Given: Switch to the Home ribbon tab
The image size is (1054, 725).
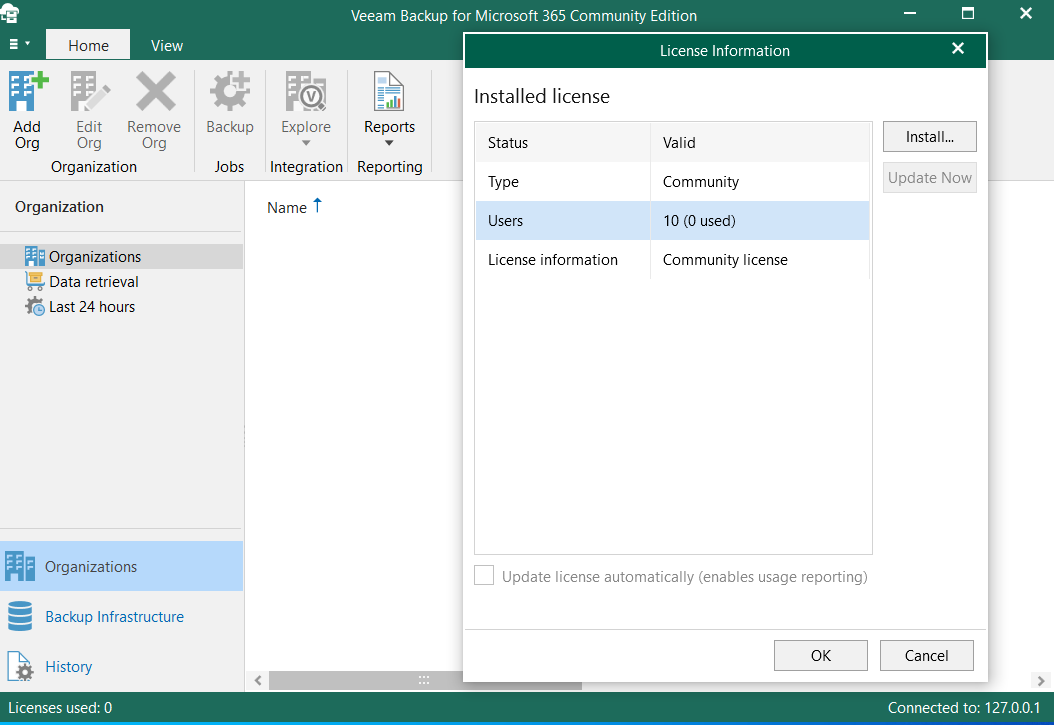Looking at the screenshot, I should (88, 45).
